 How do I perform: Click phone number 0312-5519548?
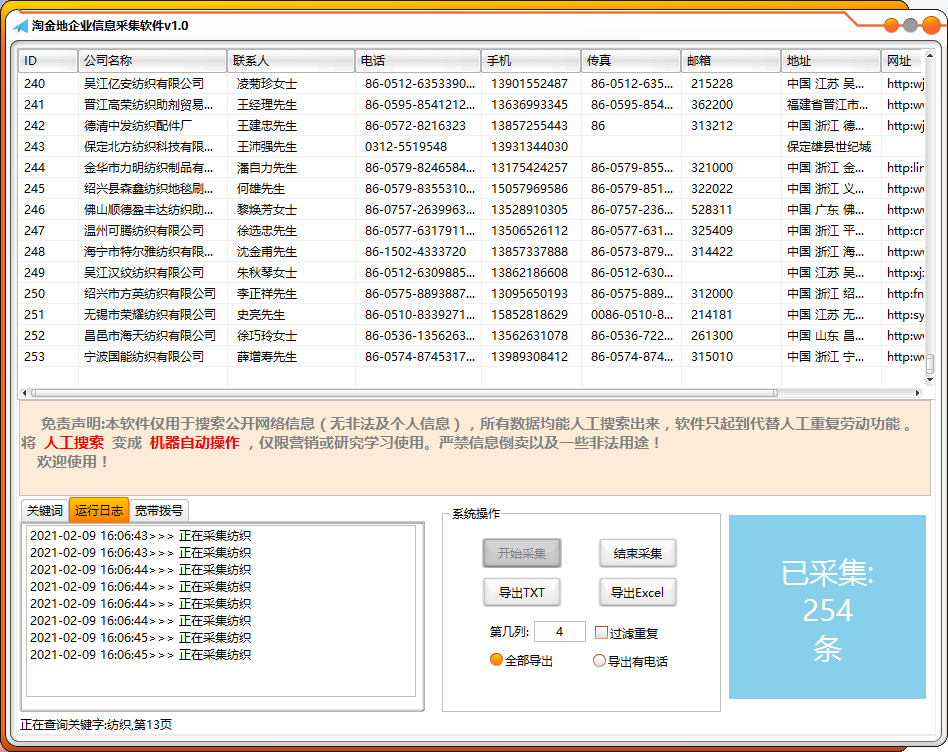click(x=406, y=147)
